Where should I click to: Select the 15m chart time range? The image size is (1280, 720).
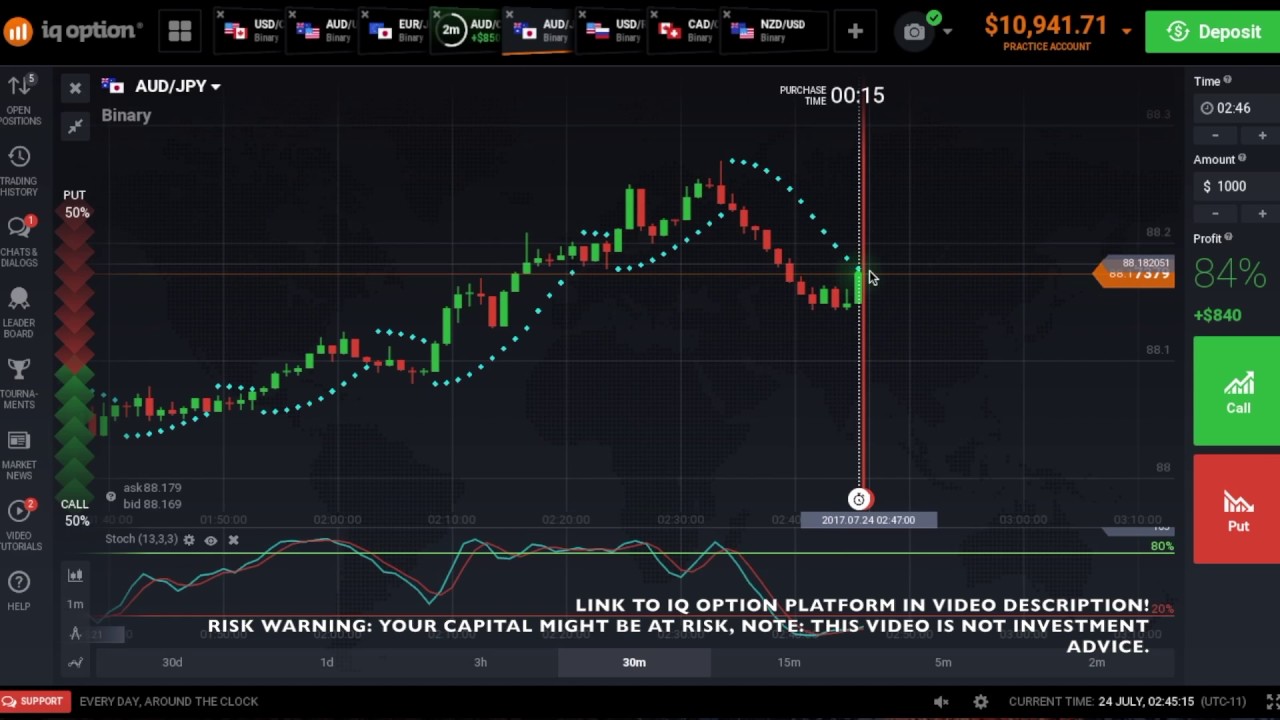coord(789,662)
